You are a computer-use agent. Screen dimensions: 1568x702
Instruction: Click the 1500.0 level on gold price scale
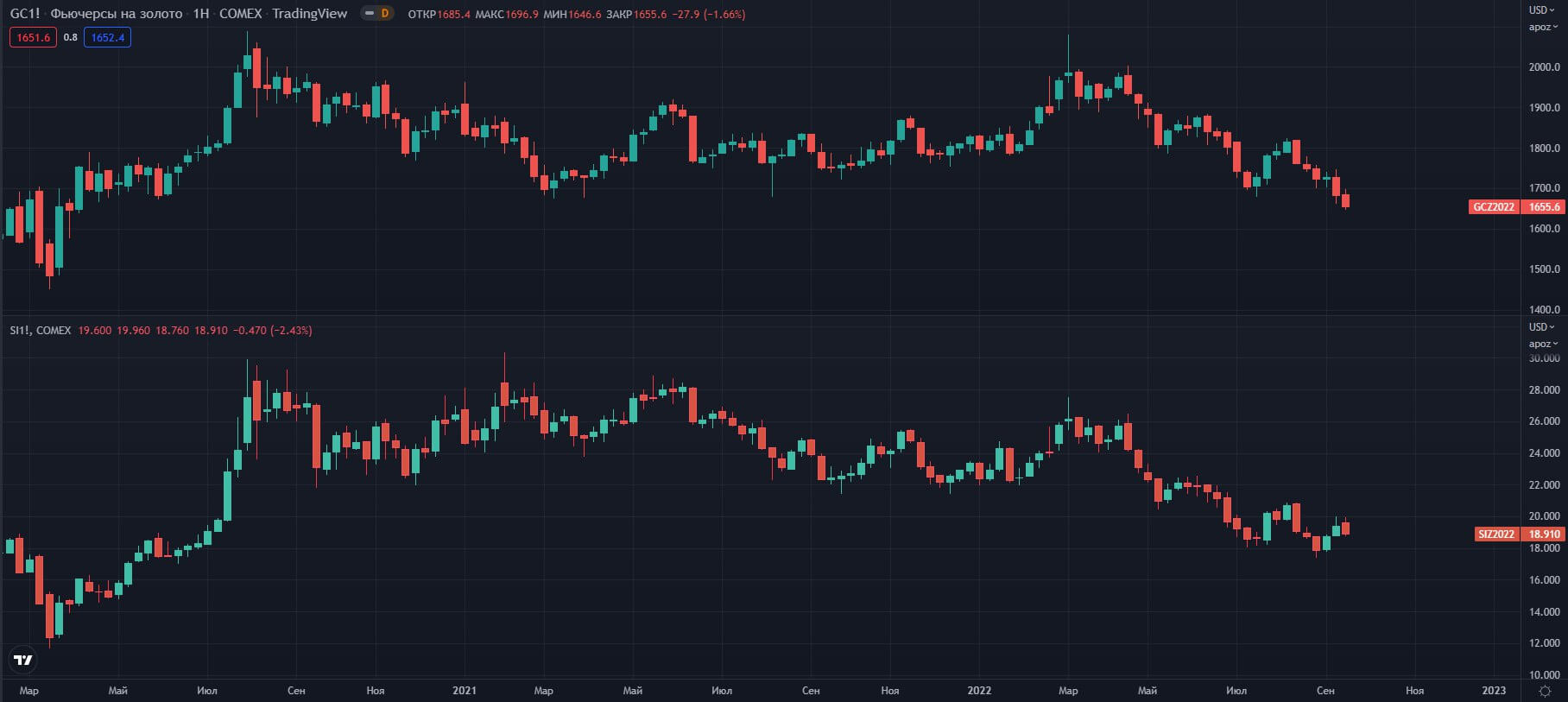pos(1544,269)
